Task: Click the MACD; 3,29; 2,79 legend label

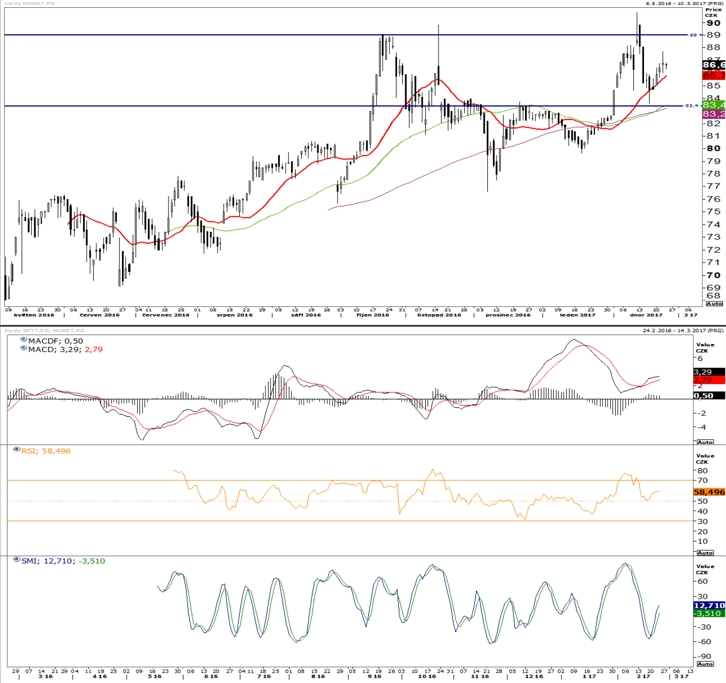Action: point(65,349)
